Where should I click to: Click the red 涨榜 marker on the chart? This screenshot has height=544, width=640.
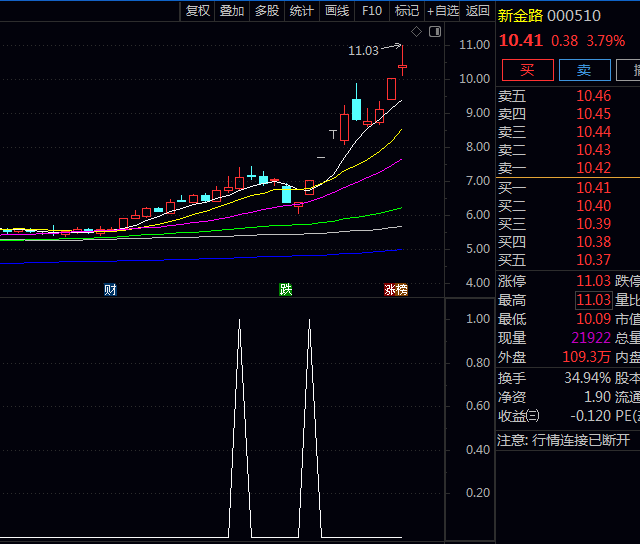coord(396,290)
